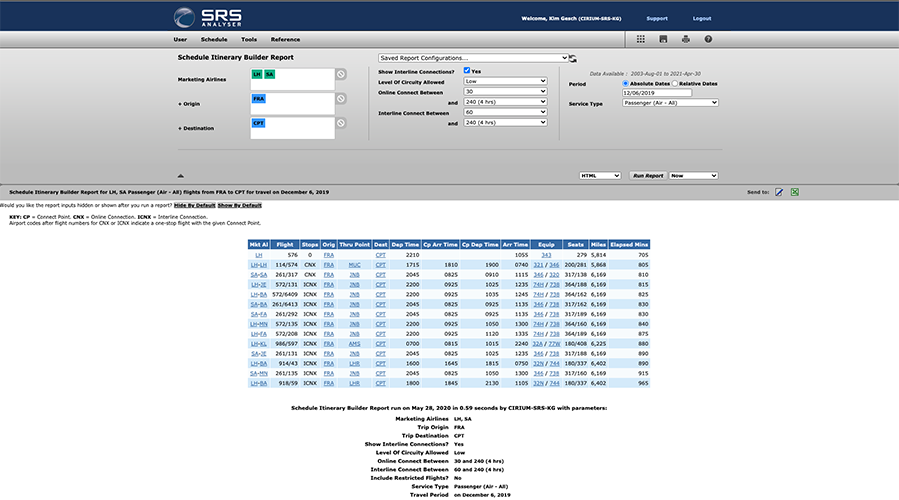Select Relative Dates radio button
Screen dimensions: 899x500
click(x=675, y=83)
